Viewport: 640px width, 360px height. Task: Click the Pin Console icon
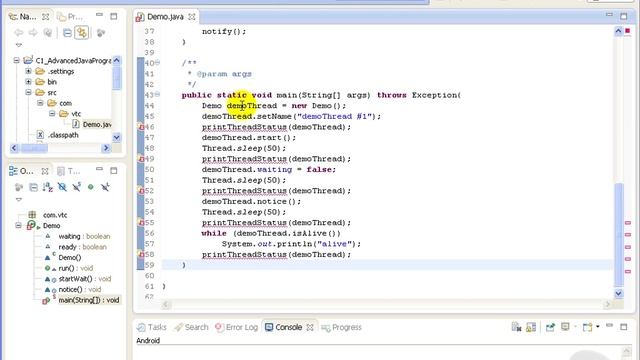tap(550, 327)
